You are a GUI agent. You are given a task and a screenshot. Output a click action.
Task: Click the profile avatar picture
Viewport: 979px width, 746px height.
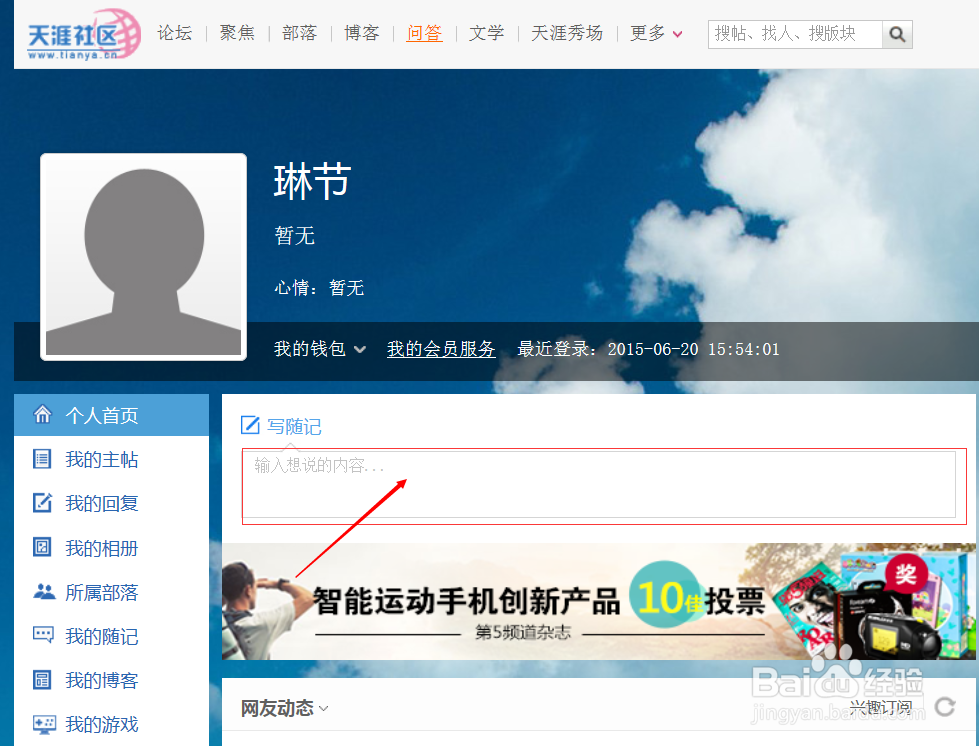(144, 257)
